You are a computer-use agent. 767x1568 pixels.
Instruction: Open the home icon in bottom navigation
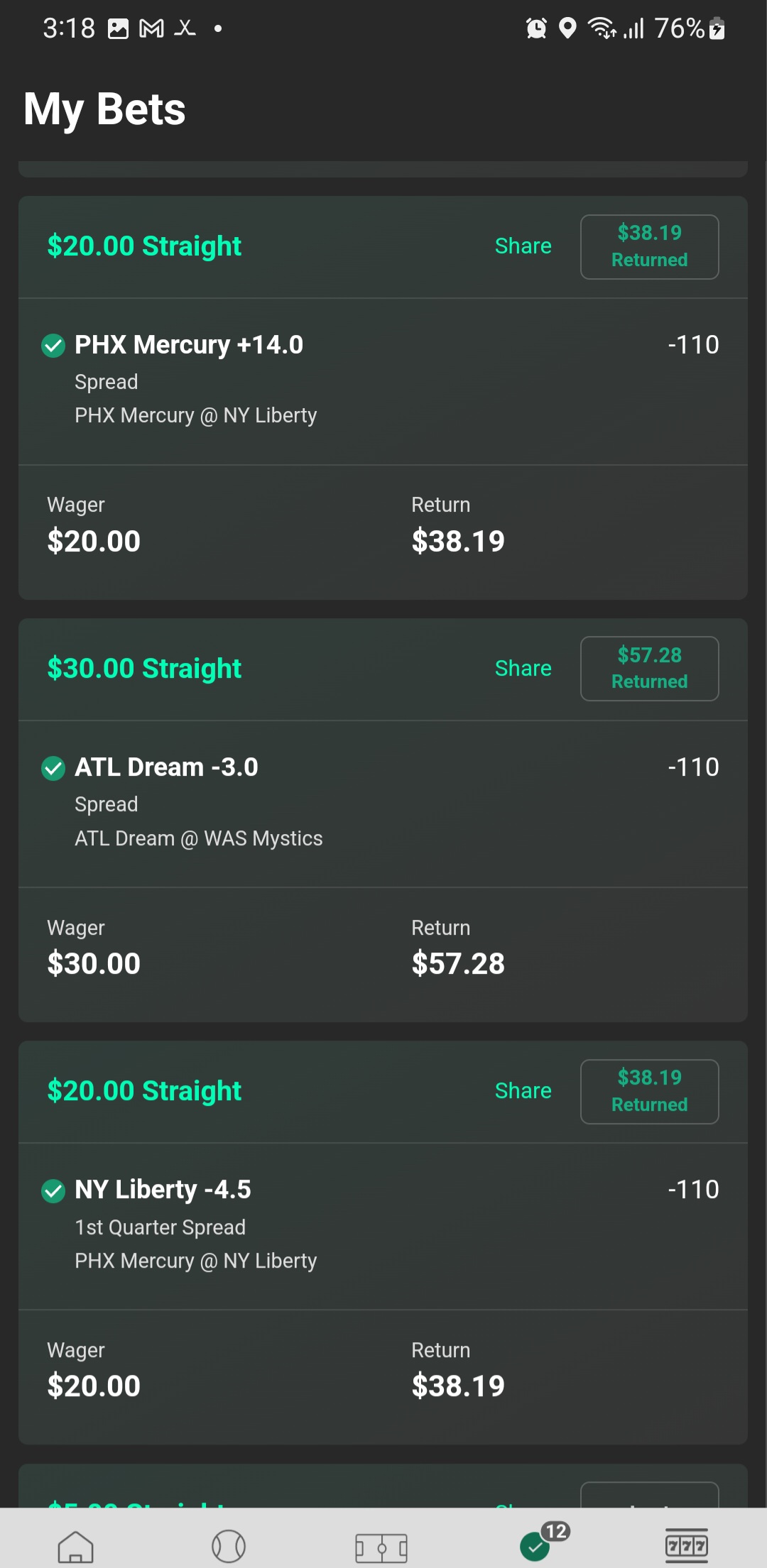click(x=75, y=1547)
